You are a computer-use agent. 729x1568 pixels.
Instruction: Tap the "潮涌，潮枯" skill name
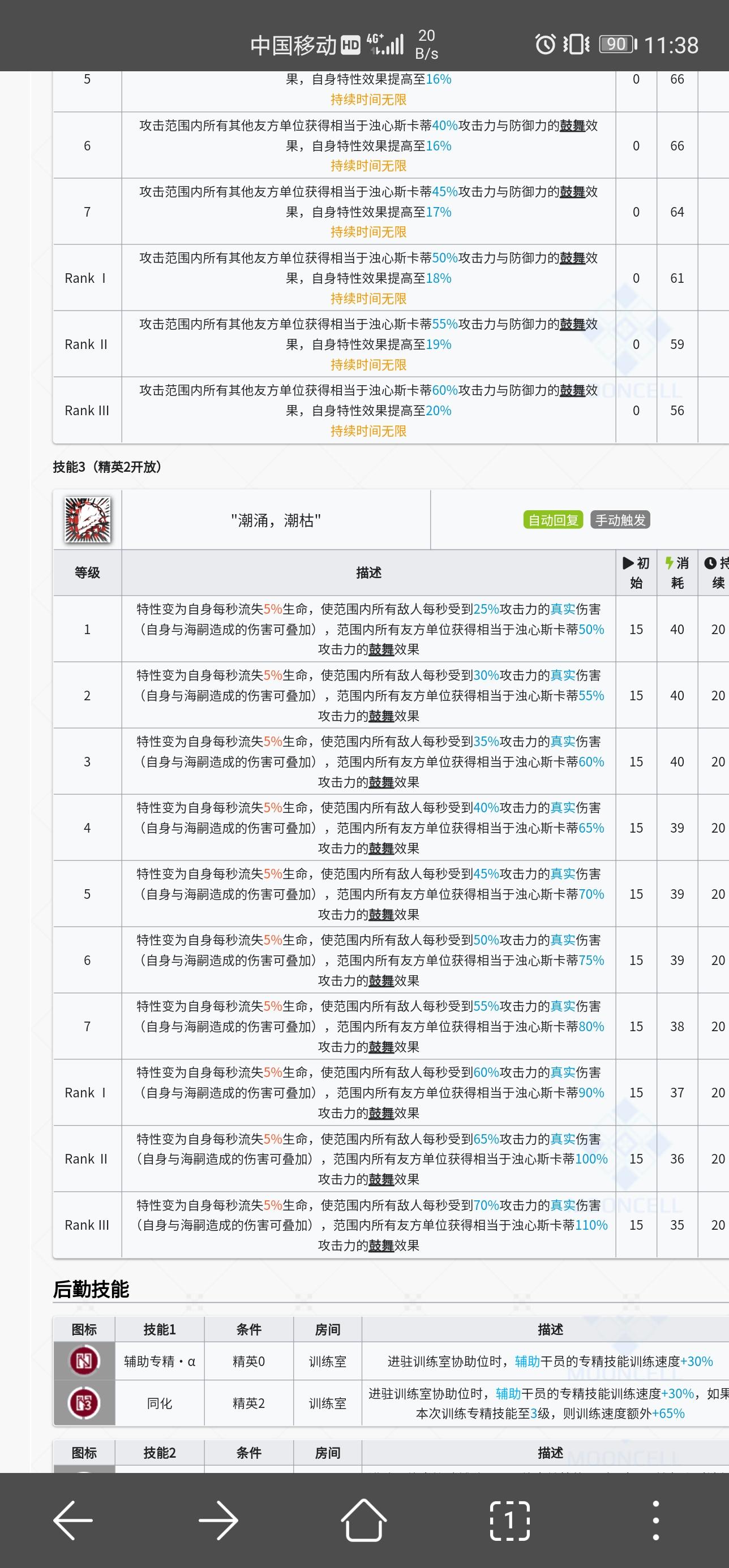pos(276,520)
